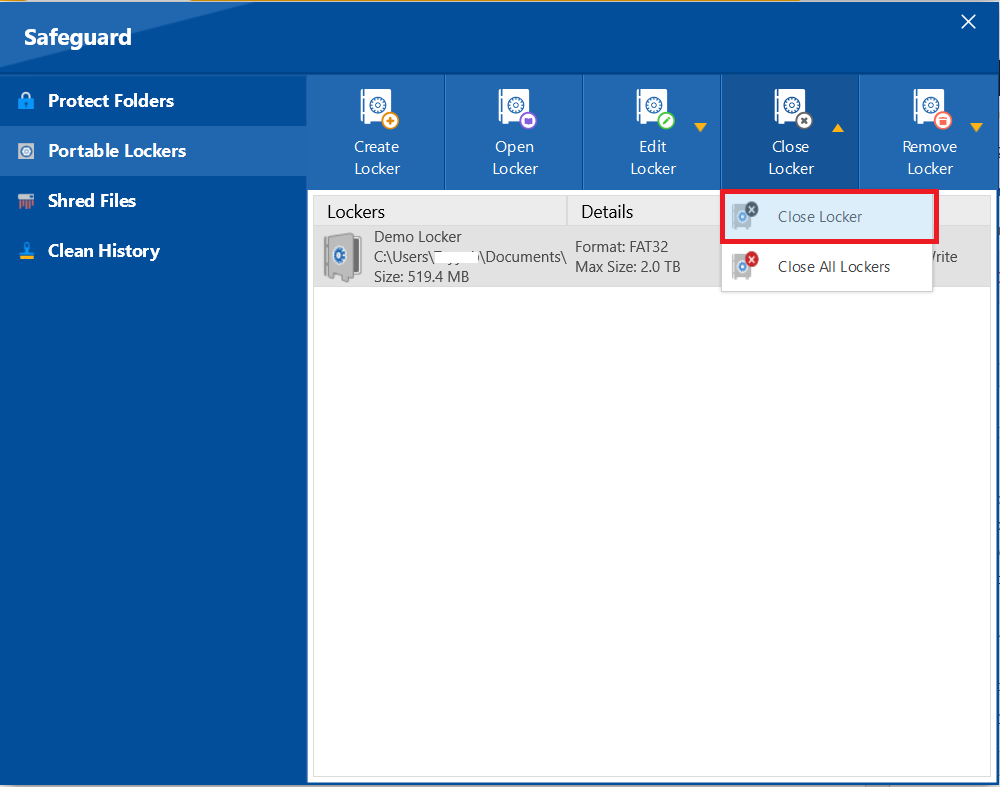Choose Close All Lockers menu entry
1000x787 pixels.
tap(827, 267)
